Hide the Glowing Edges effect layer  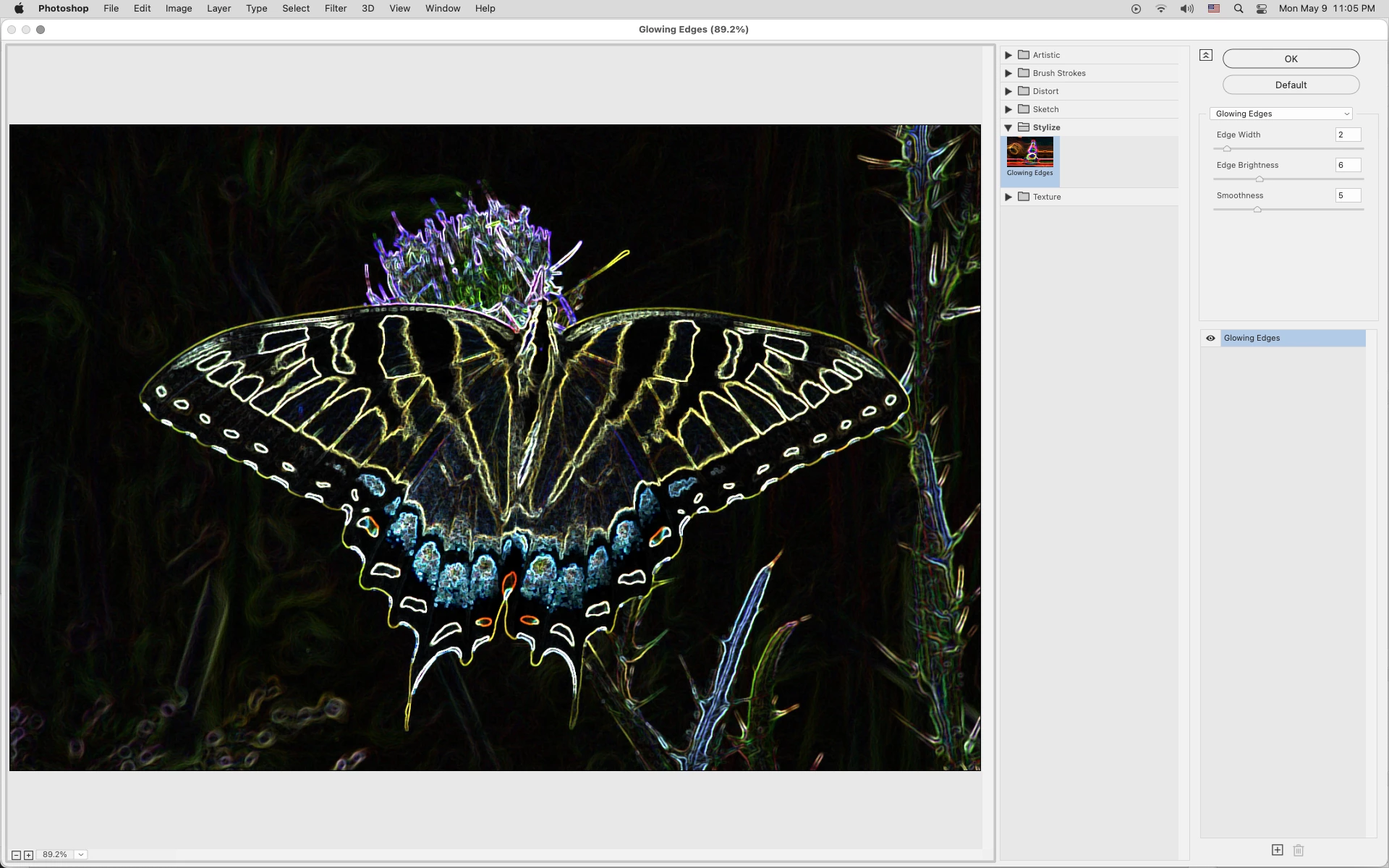1210,338
